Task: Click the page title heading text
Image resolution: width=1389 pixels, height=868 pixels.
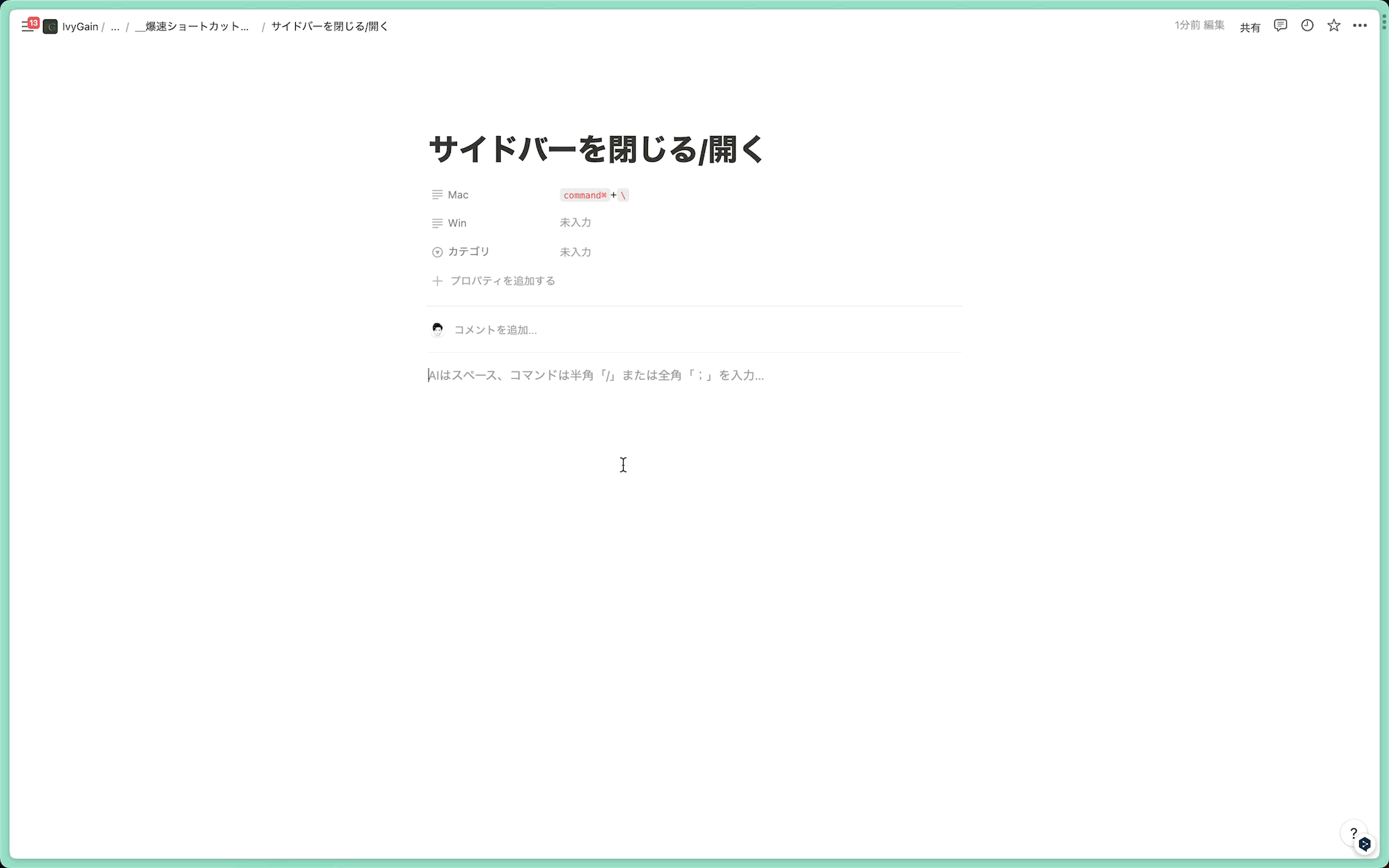Action: [x=596, y=149]
